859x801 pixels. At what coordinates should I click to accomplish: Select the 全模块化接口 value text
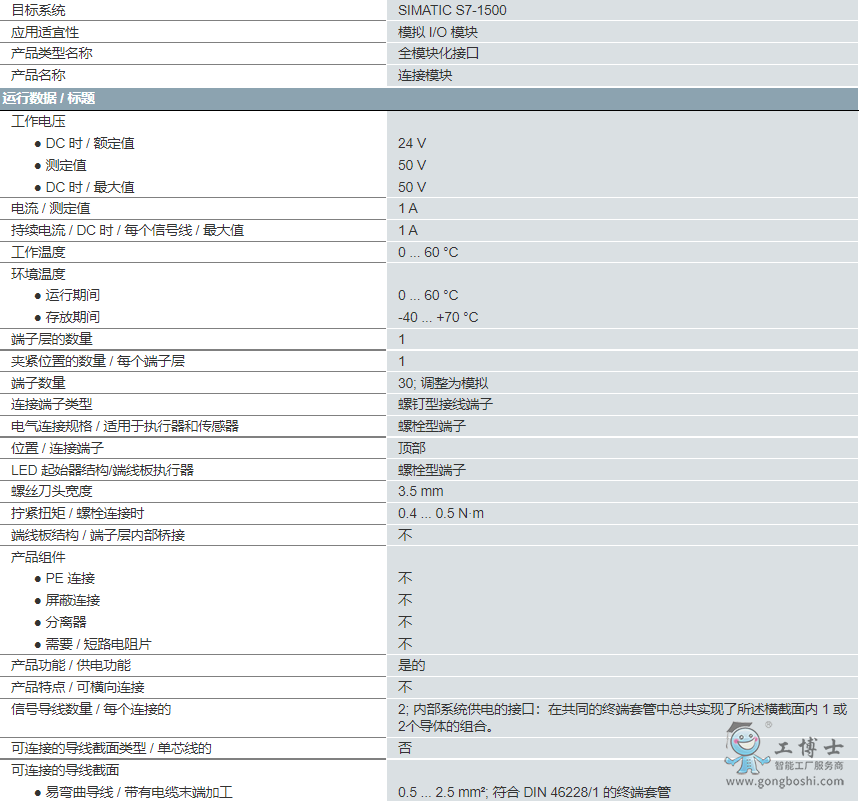(438, 53)
